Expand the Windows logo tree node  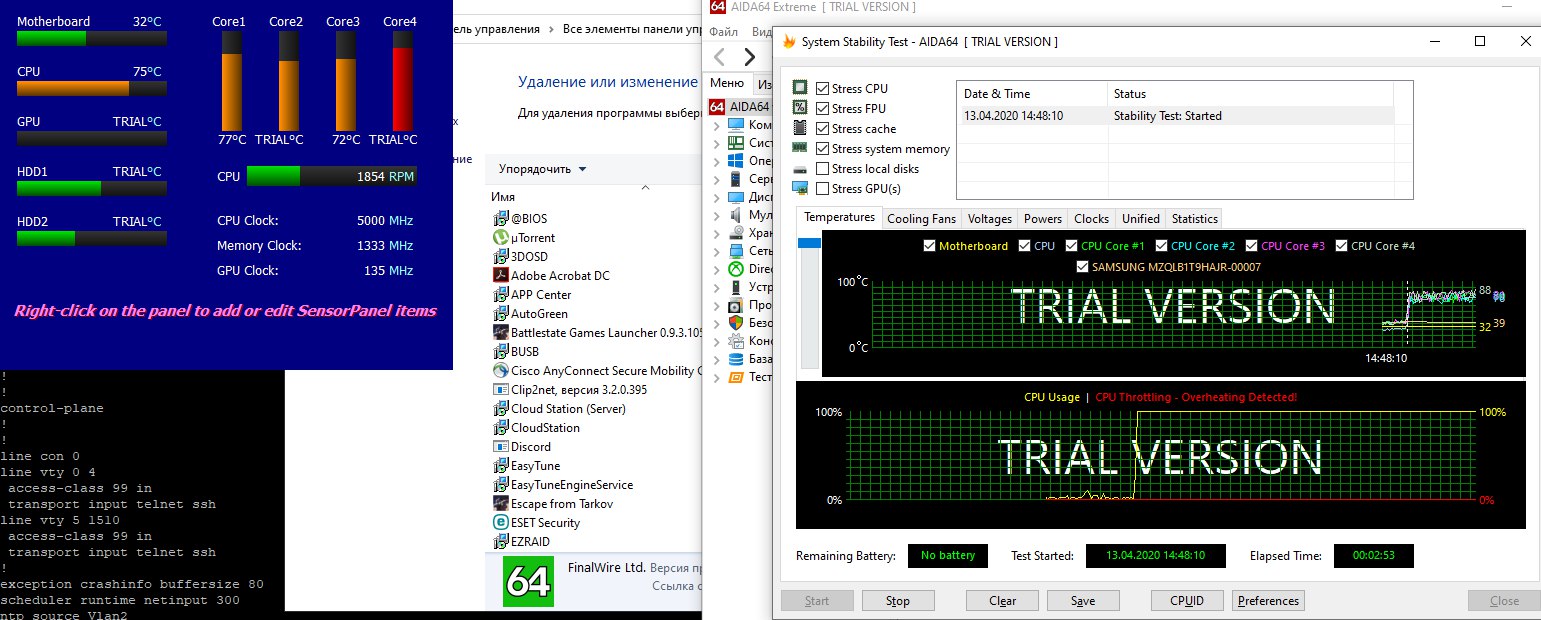(x=716, y=161)
